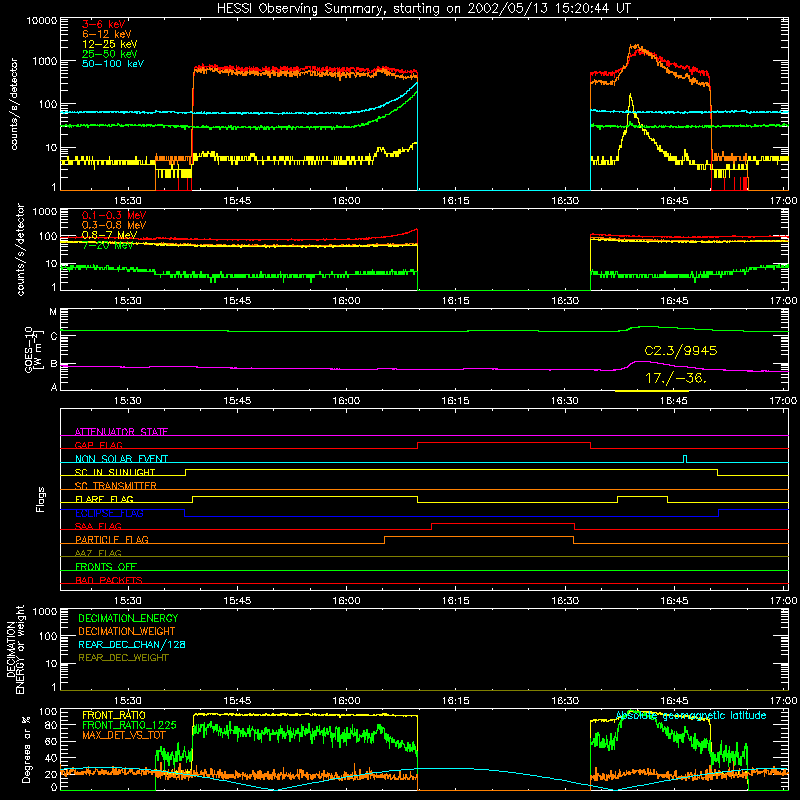Select the ATTENUATOR_STATE flag label
This screenshot has width=800, height=800.
[x=121, y=432]
